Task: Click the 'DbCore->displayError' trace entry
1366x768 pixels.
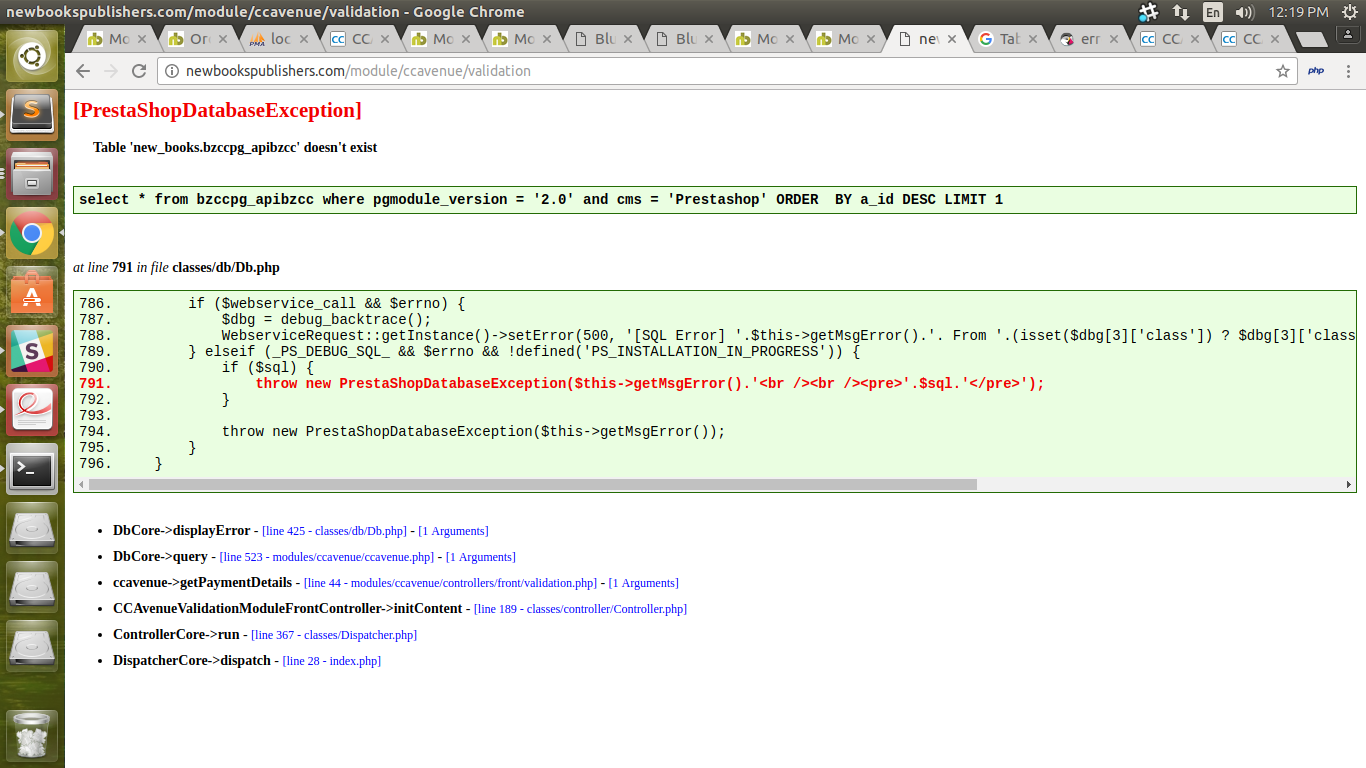Action: pyautogui.click(x=182, y=530)
